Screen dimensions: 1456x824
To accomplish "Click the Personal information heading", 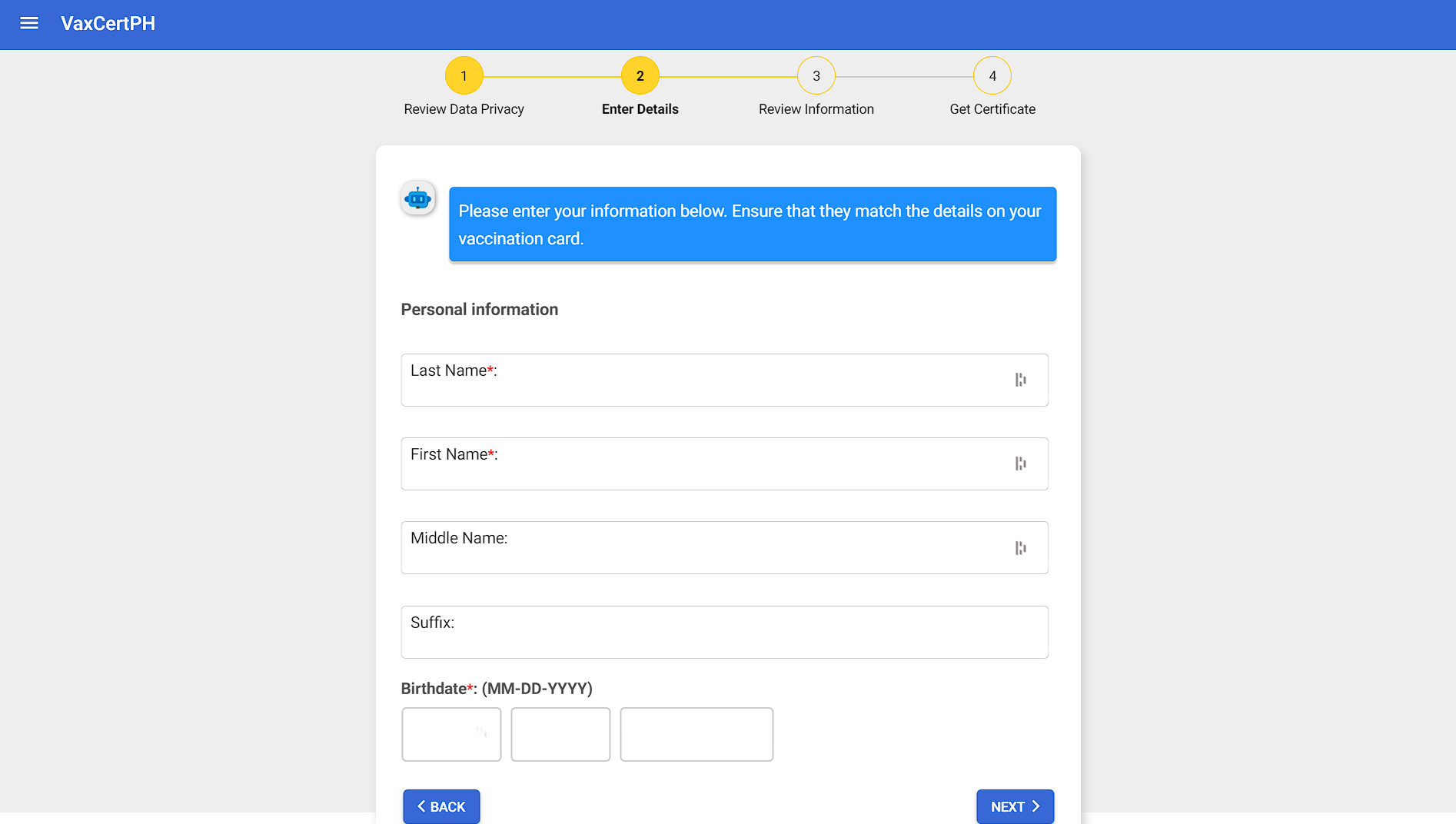I will [480, 310].
